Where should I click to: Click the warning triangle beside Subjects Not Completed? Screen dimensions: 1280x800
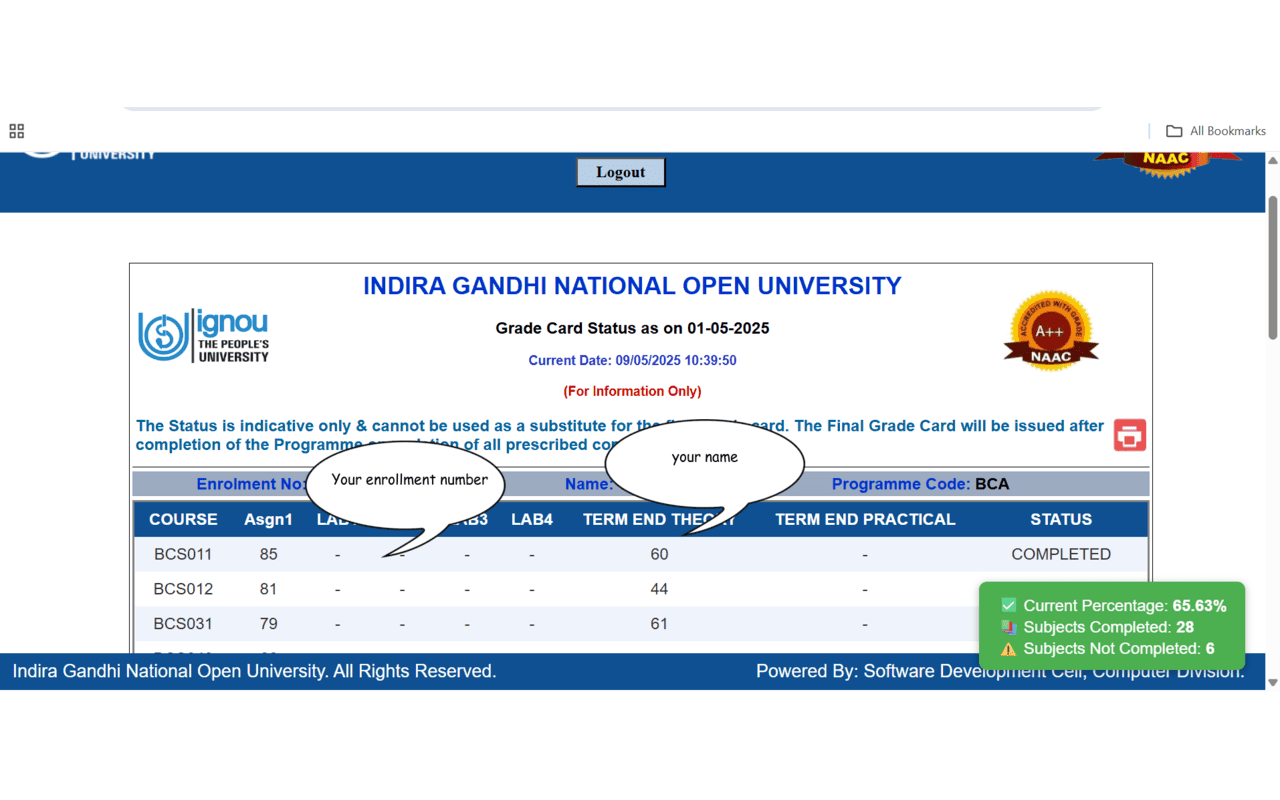tap(1010, 648)
